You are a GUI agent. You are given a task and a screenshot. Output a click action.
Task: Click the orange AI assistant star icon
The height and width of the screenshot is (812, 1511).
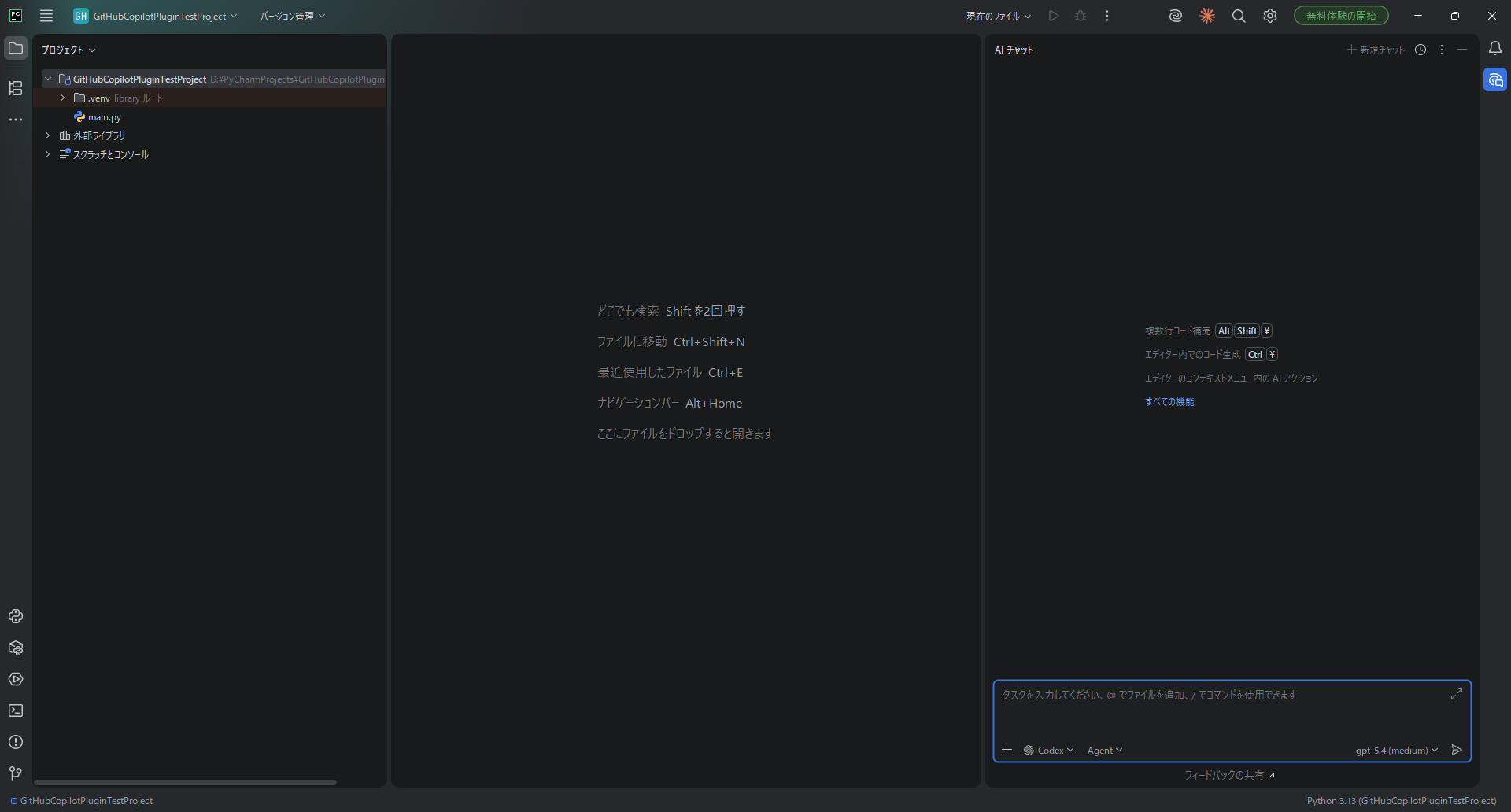[1207, 16]
